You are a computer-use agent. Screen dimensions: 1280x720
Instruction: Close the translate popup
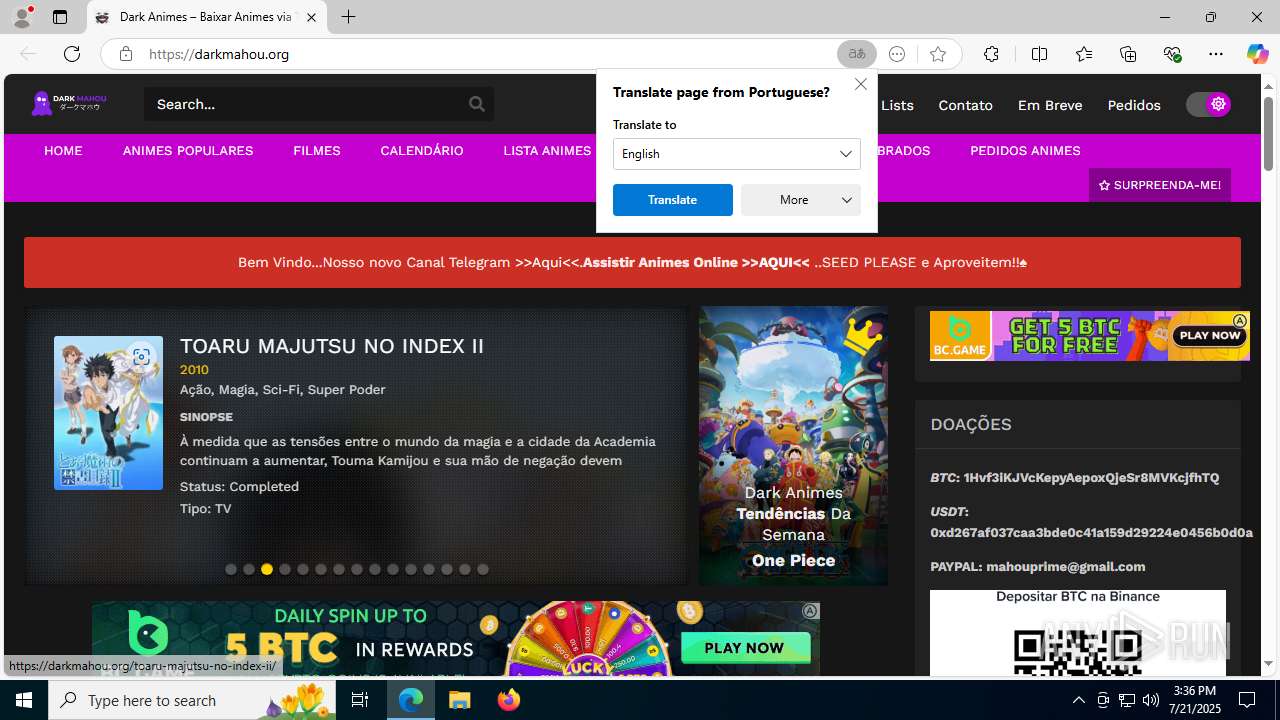[x=861, y=84]
